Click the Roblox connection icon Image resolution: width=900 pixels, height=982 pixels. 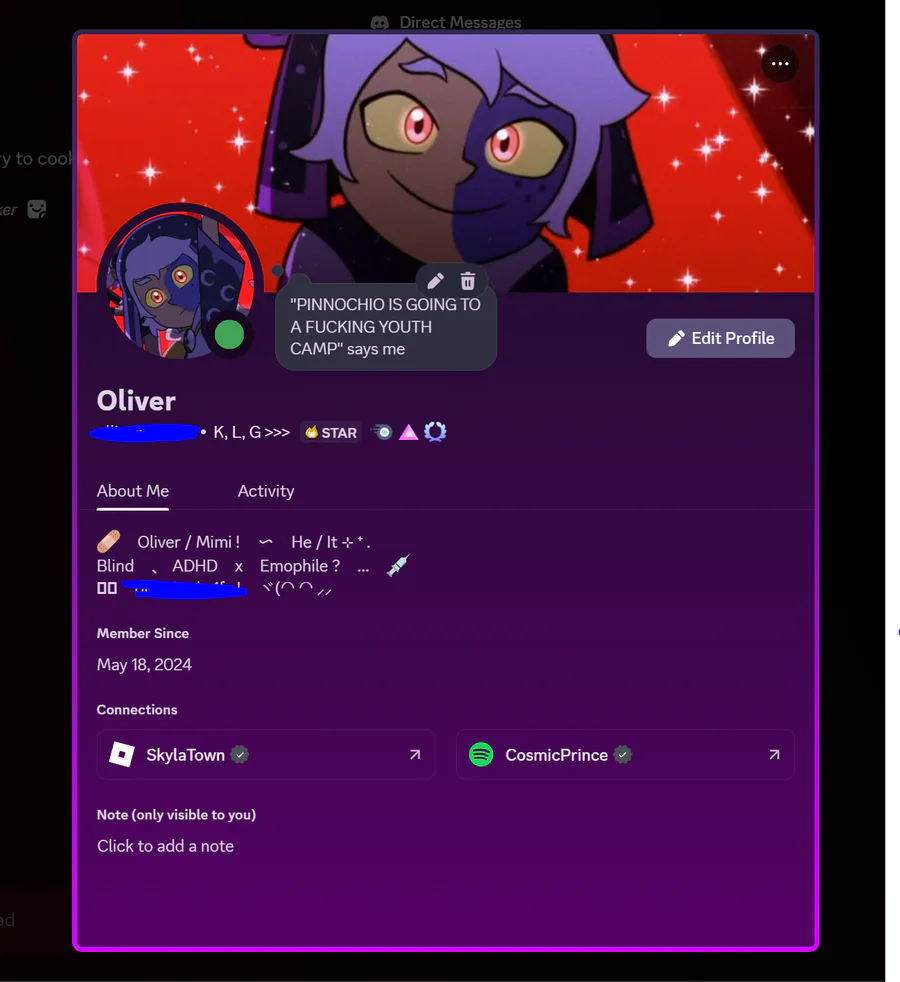tap(122, 755)
